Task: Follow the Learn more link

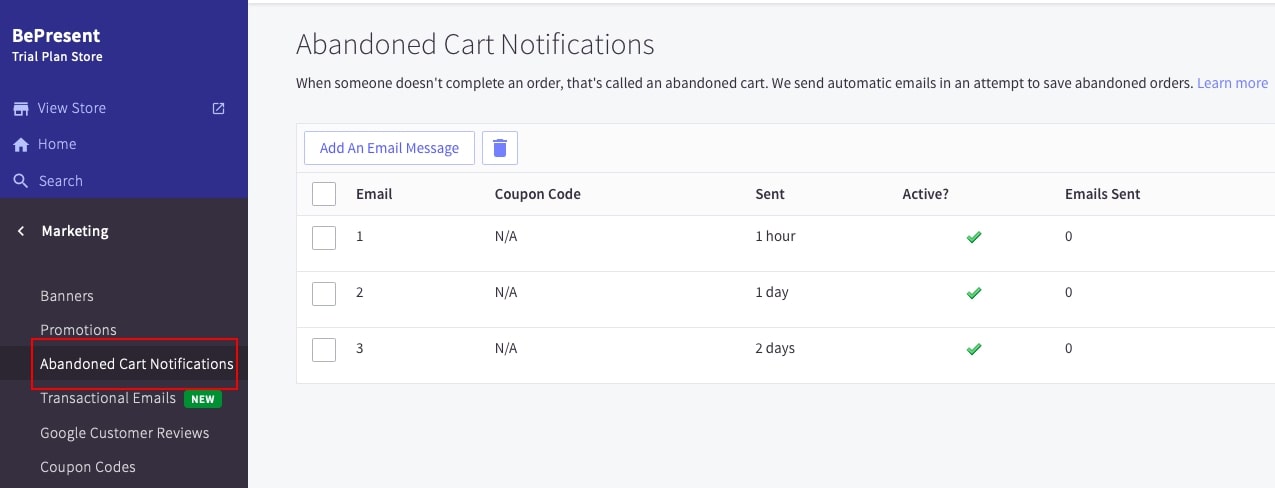Action: pos(1232,83)
